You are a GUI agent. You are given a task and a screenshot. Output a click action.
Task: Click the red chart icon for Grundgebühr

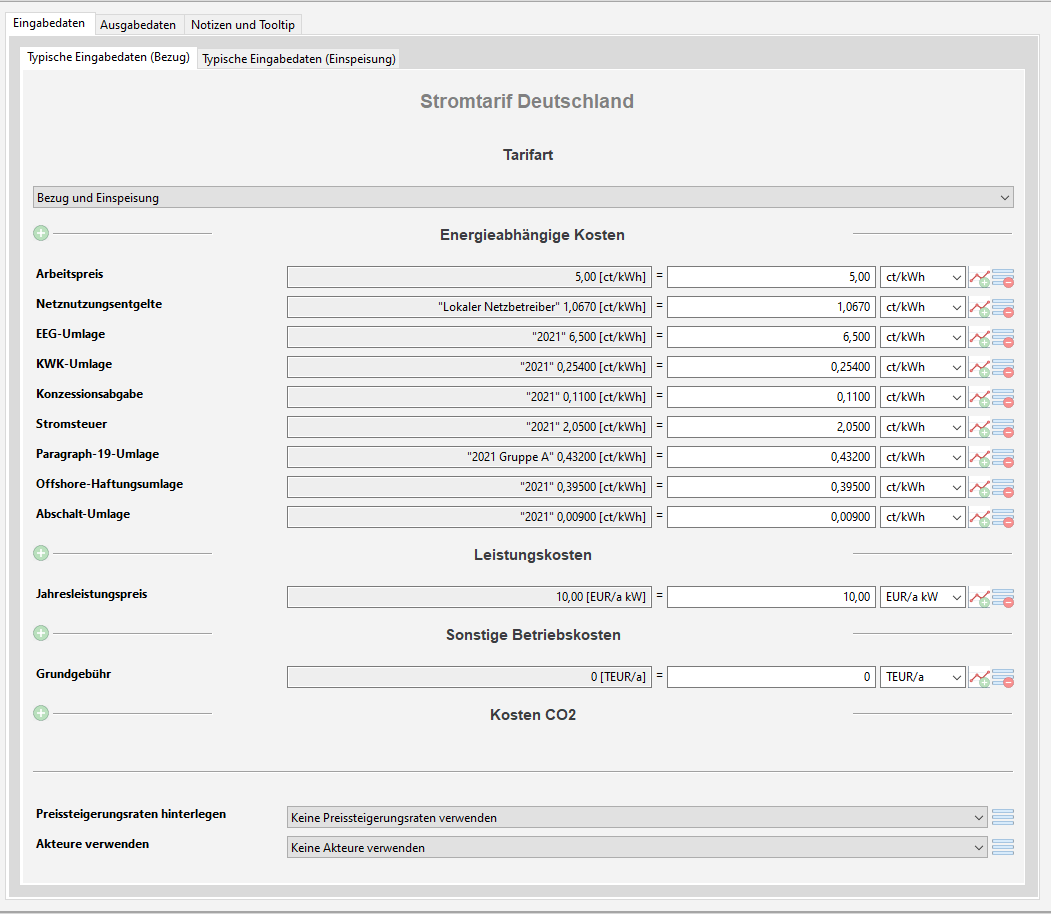click(x=979, y=677)
